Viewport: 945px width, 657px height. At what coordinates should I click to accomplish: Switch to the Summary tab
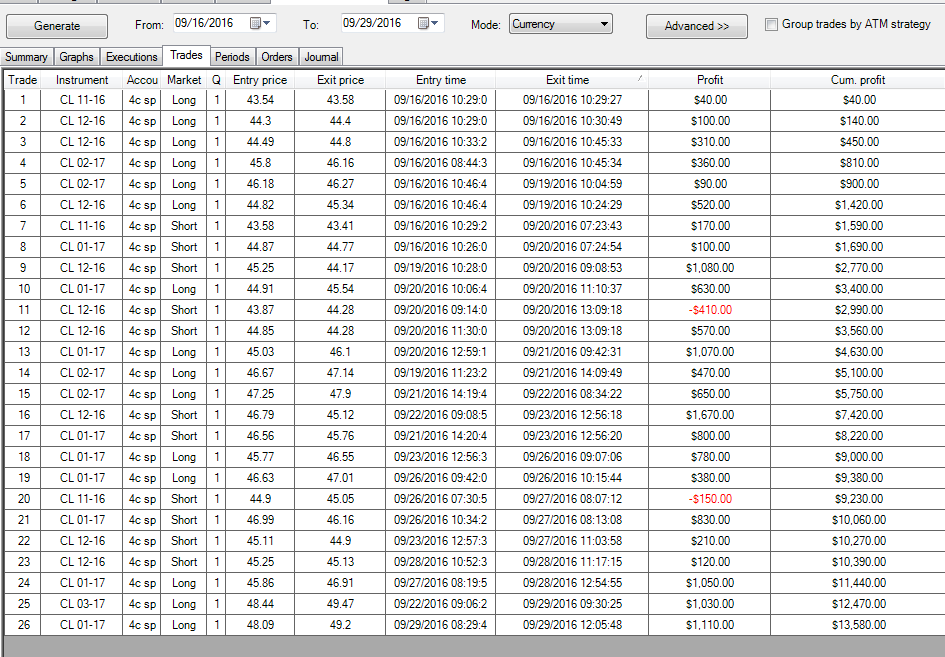click(26, 57)
